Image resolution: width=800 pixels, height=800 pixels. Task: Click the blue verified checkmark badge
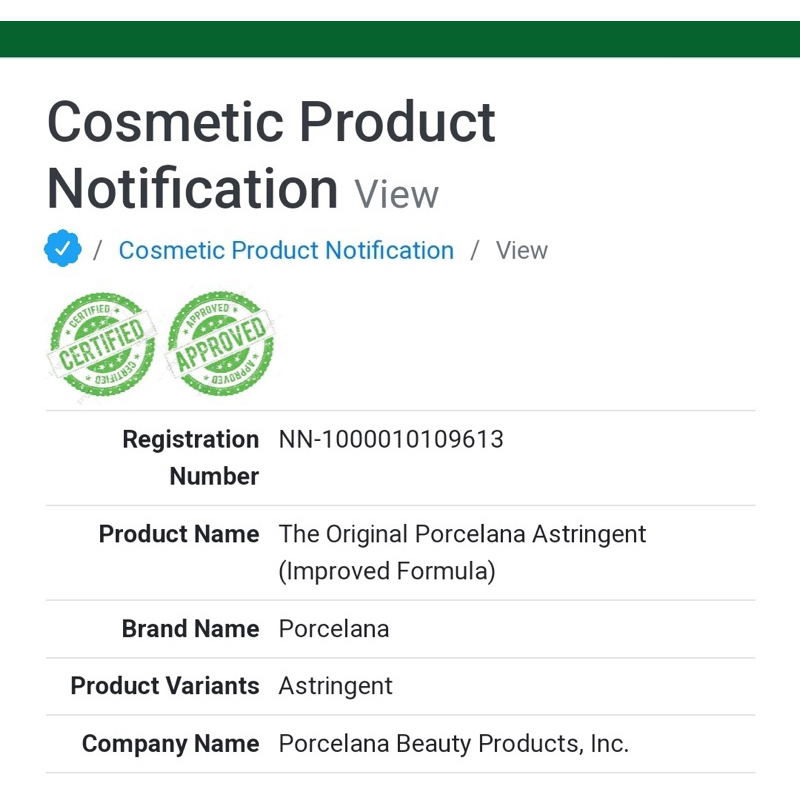62,248
